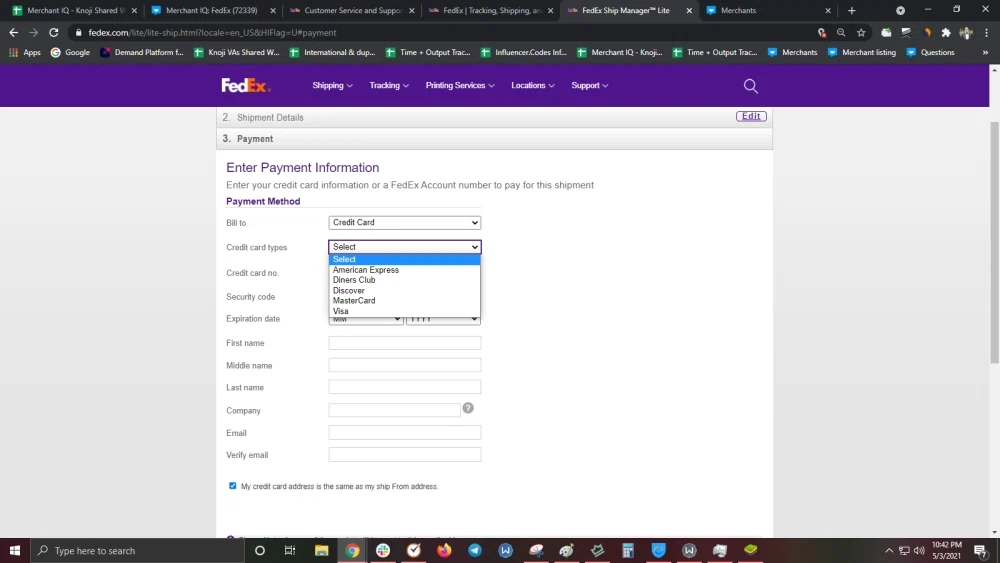Screen dimensions: 1000x563
Task: Show hidden system tray icons chevron
Action: tap(889, 550)
